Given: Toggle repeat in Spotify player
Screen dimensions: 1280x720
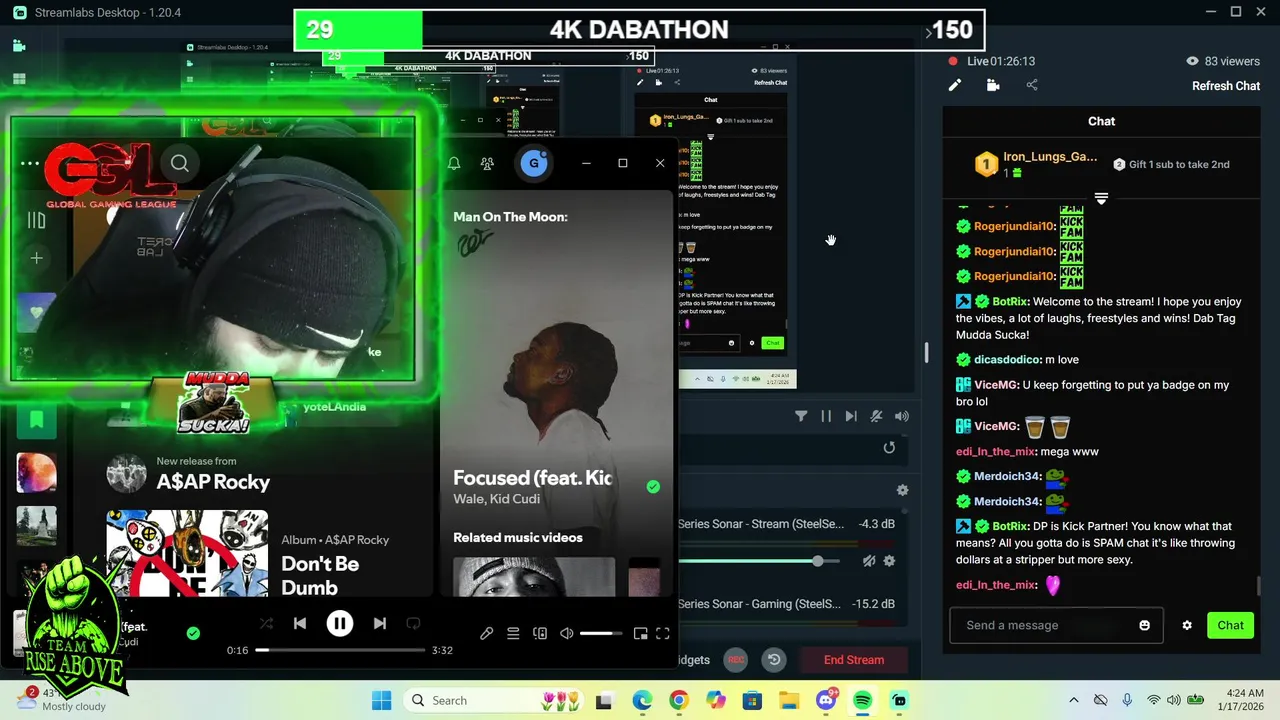Looking at the screenshot, I should tap(413, 623).
